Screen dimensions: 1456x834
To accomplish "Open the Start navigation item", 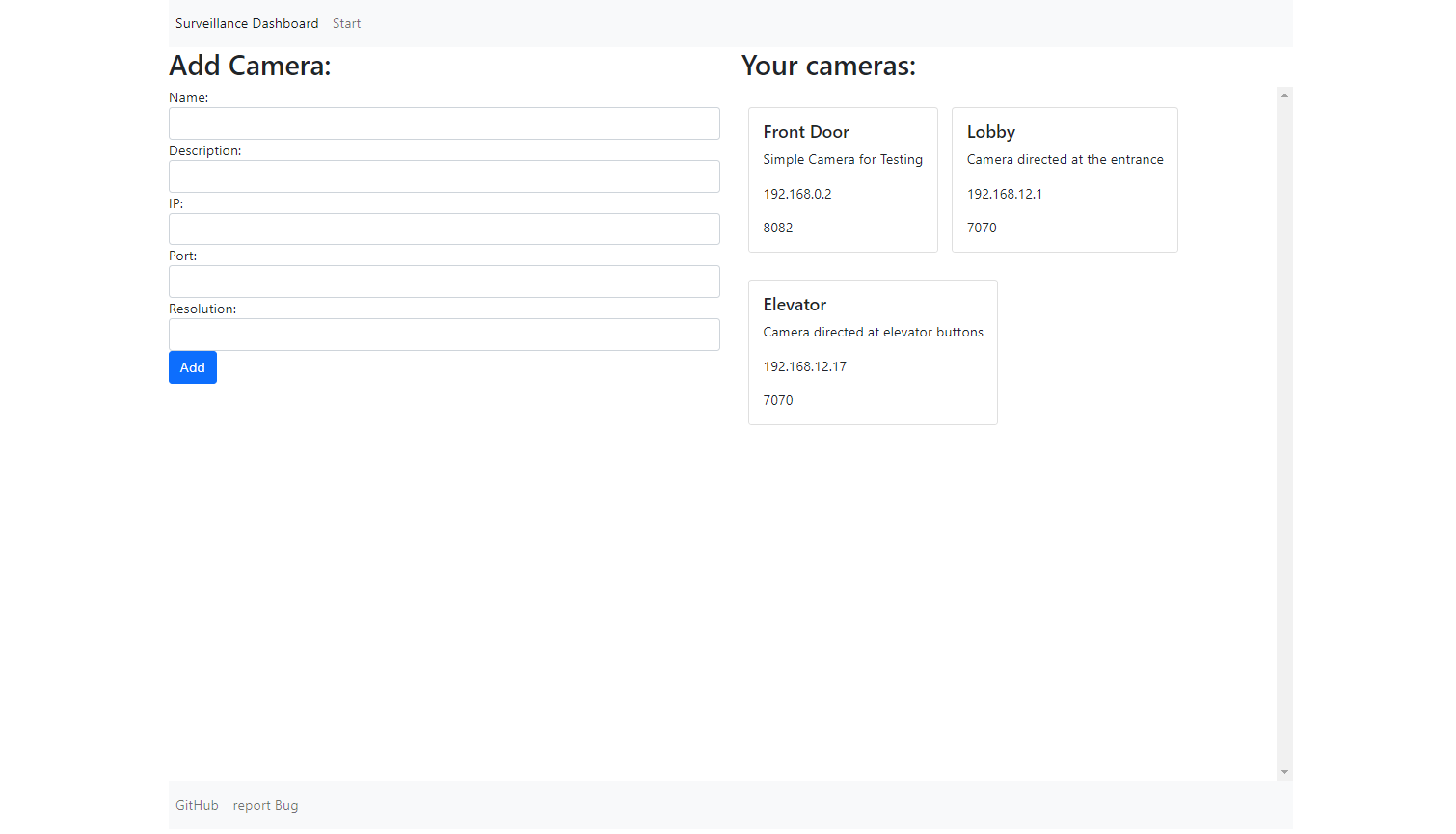I will [346, 23].
